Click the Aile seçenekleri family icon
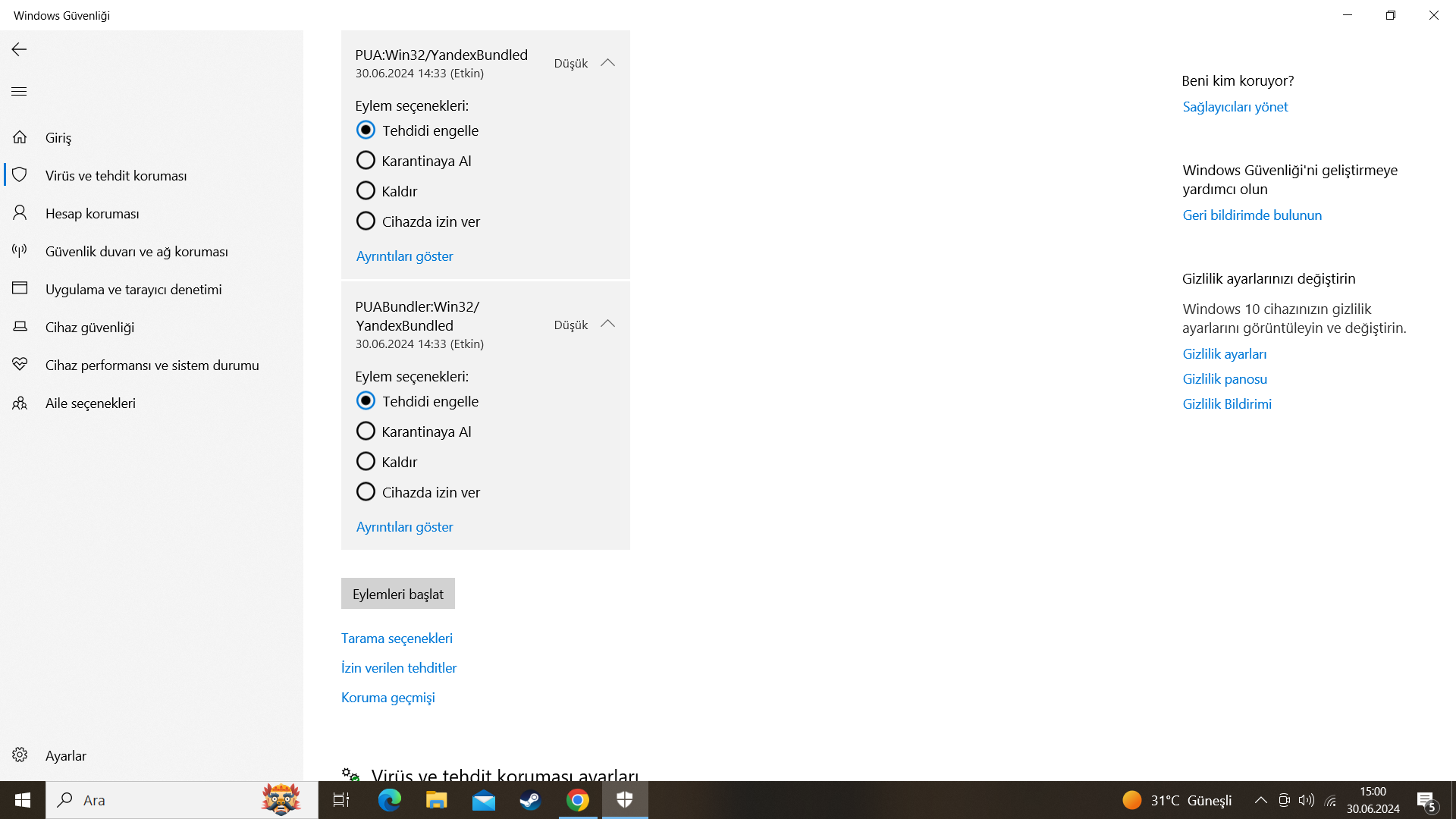Screen dimensions: 1456x819 (x=20, y=403)
